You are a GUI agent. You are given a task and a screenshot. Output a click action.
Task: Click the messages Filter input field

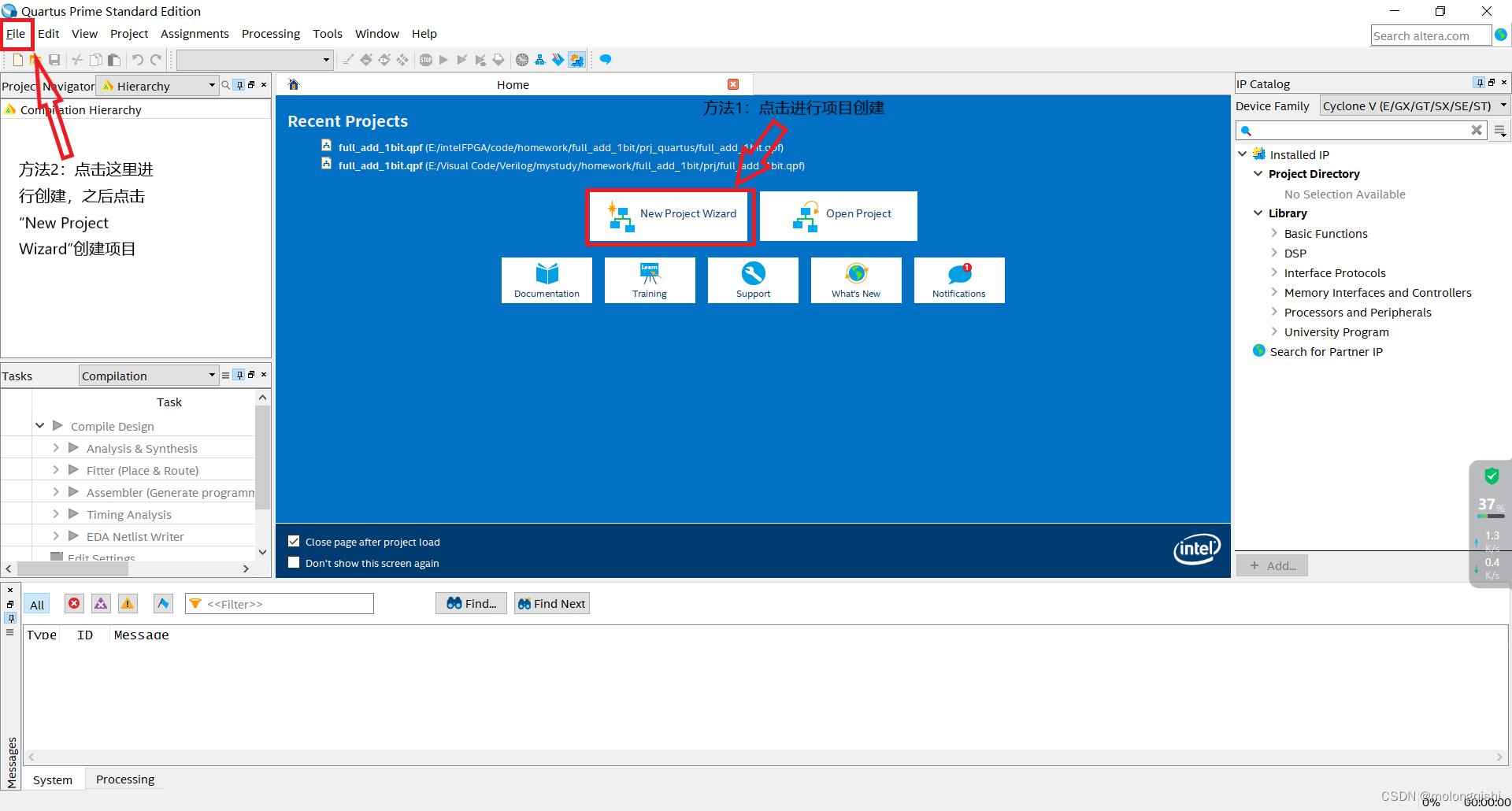click(x=280, y=604)
